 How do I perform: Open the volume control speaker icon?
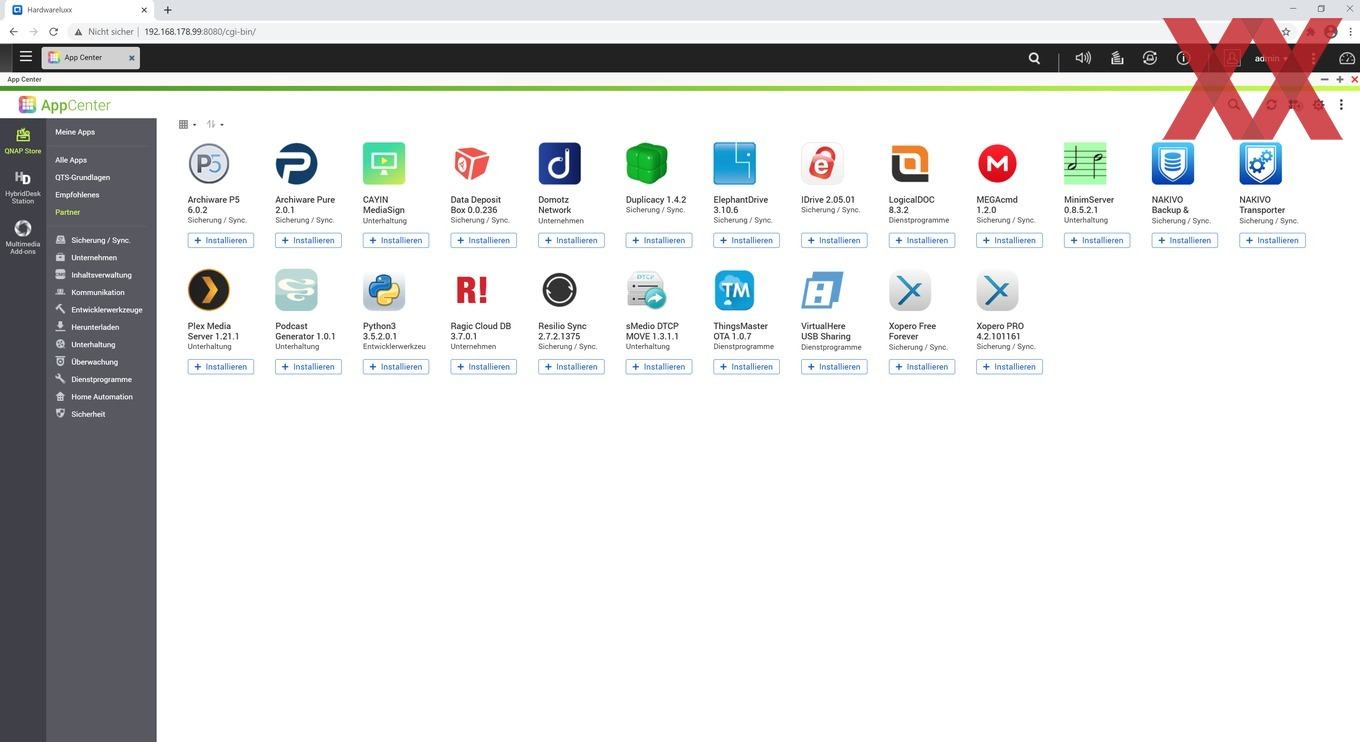tap(1083, 58)
